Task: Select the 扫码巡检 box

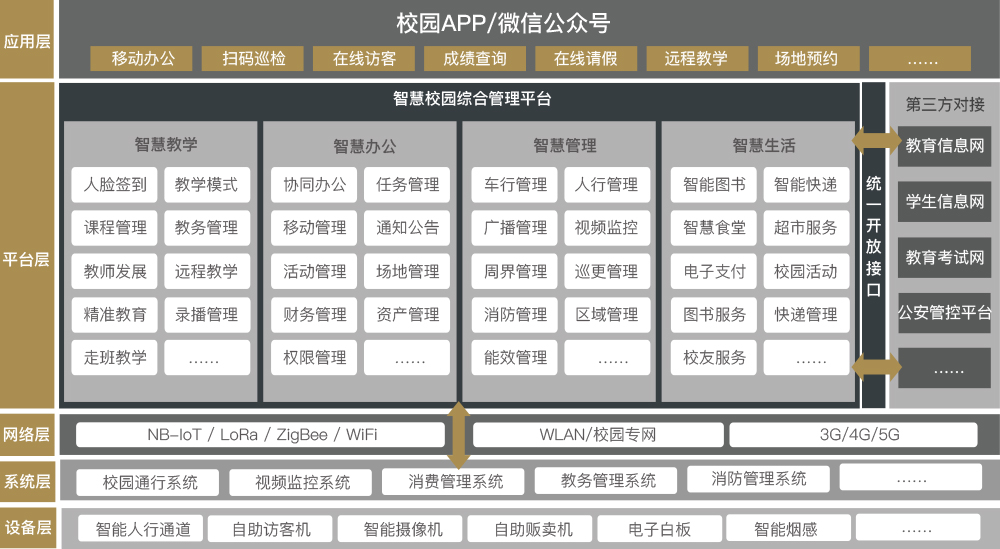Action: click(253, 59)
